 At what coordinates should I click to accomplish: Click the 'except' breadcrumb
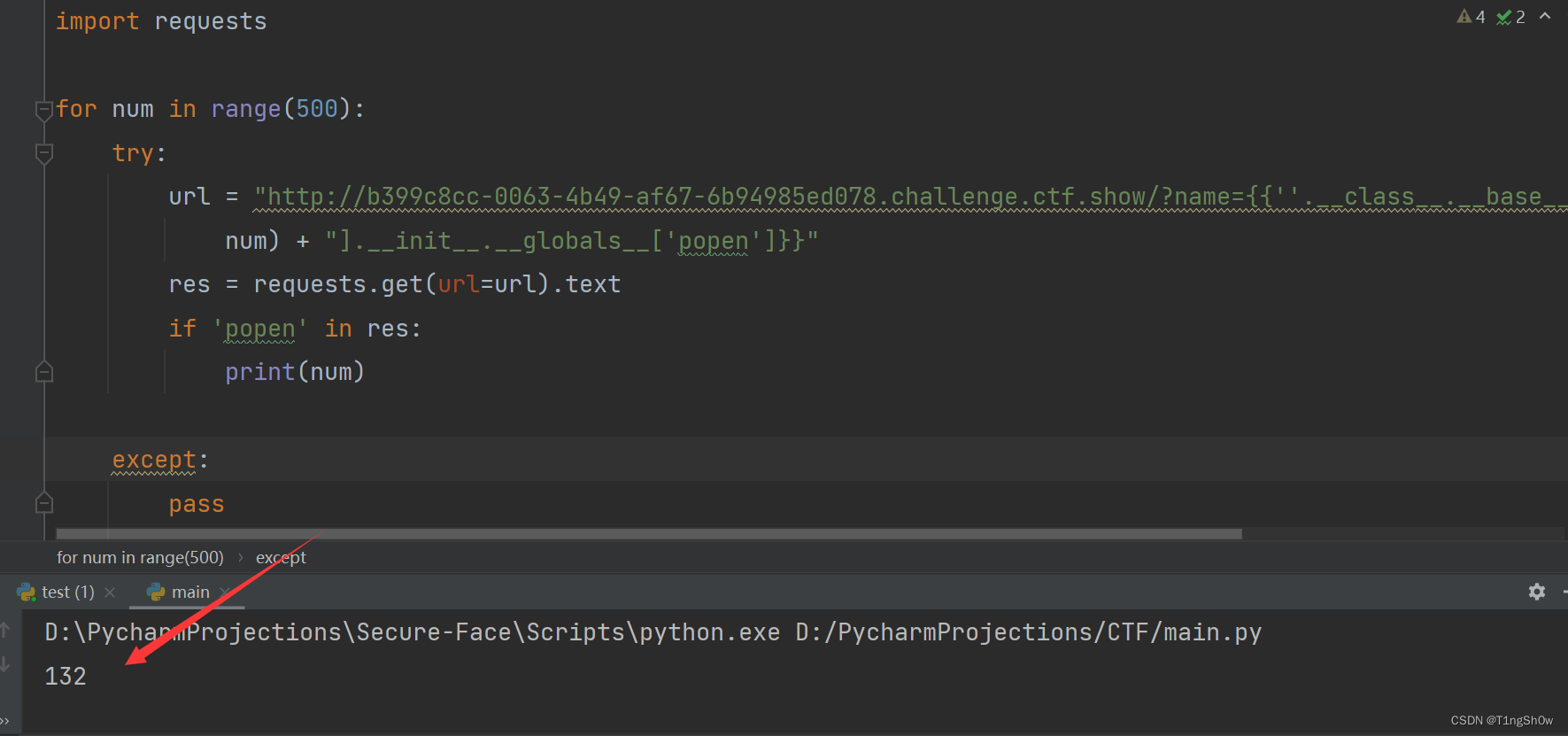click(281, 557)
